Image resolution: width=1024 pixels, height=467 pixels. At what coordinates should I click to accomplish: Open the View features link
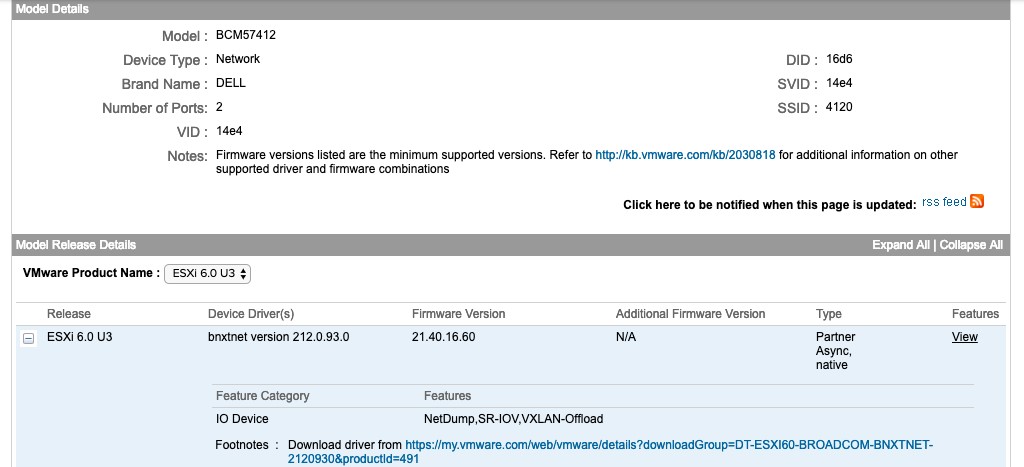pyautogui.click(x=965, y=337)
